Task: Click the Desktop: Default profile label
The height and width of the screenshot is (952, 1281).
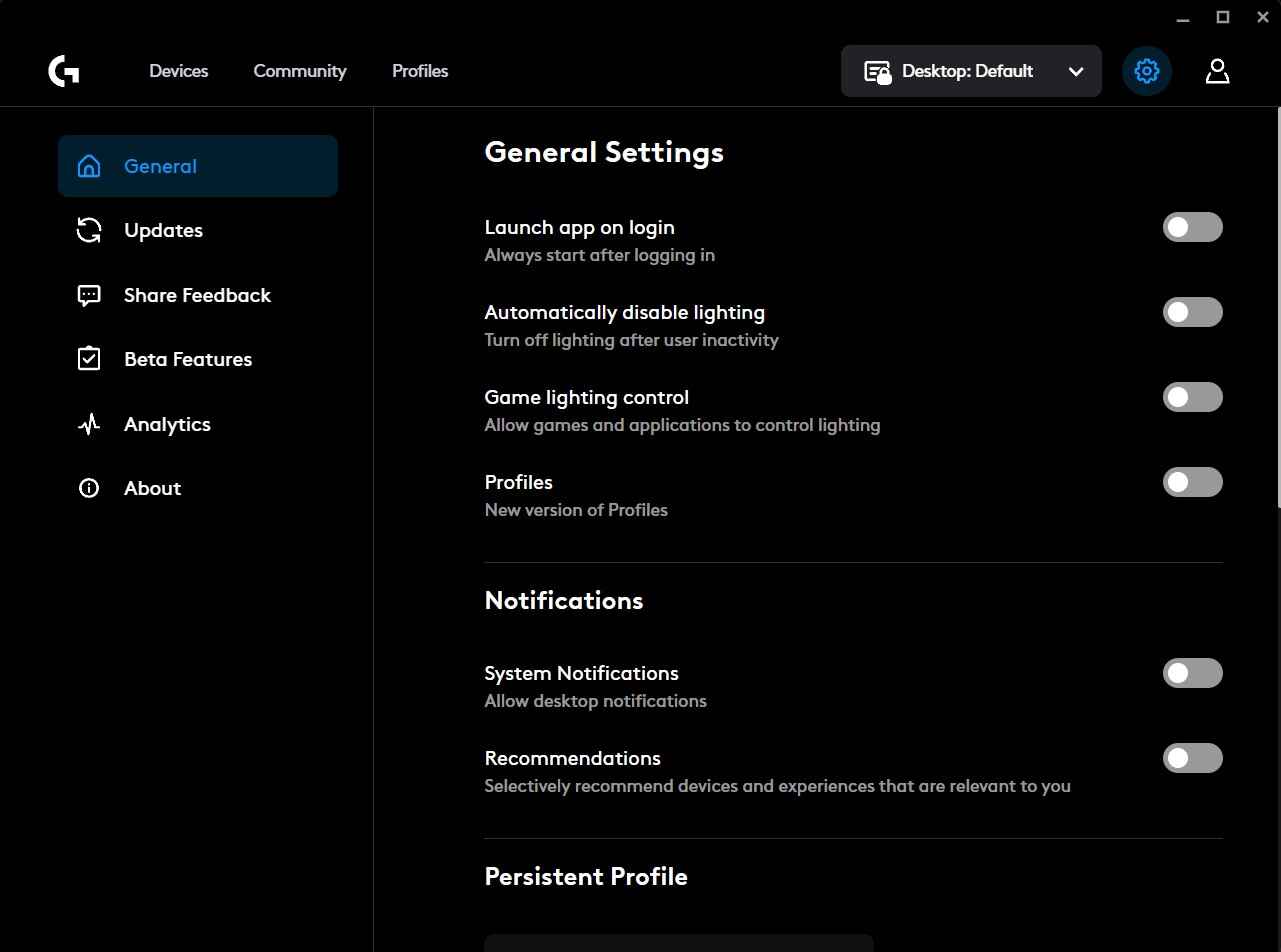Action: click(967, 71)
